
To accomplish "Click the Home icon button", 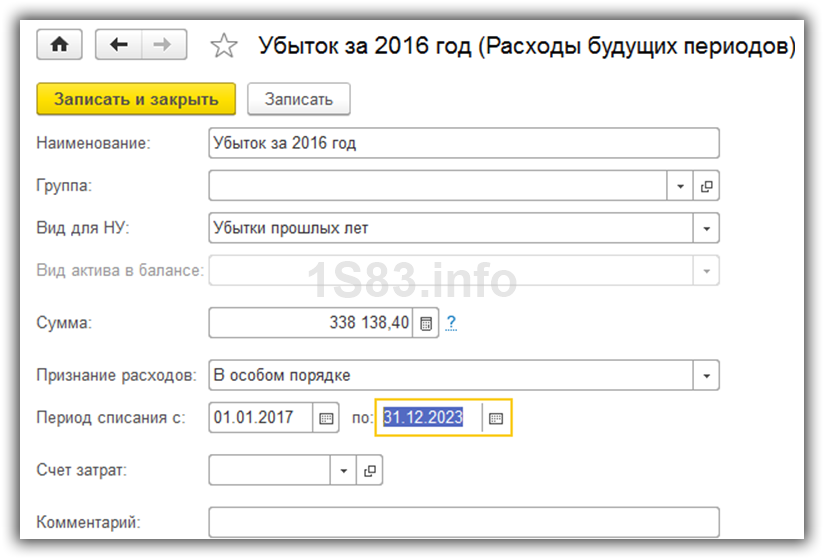I will (x=60, y=45).
